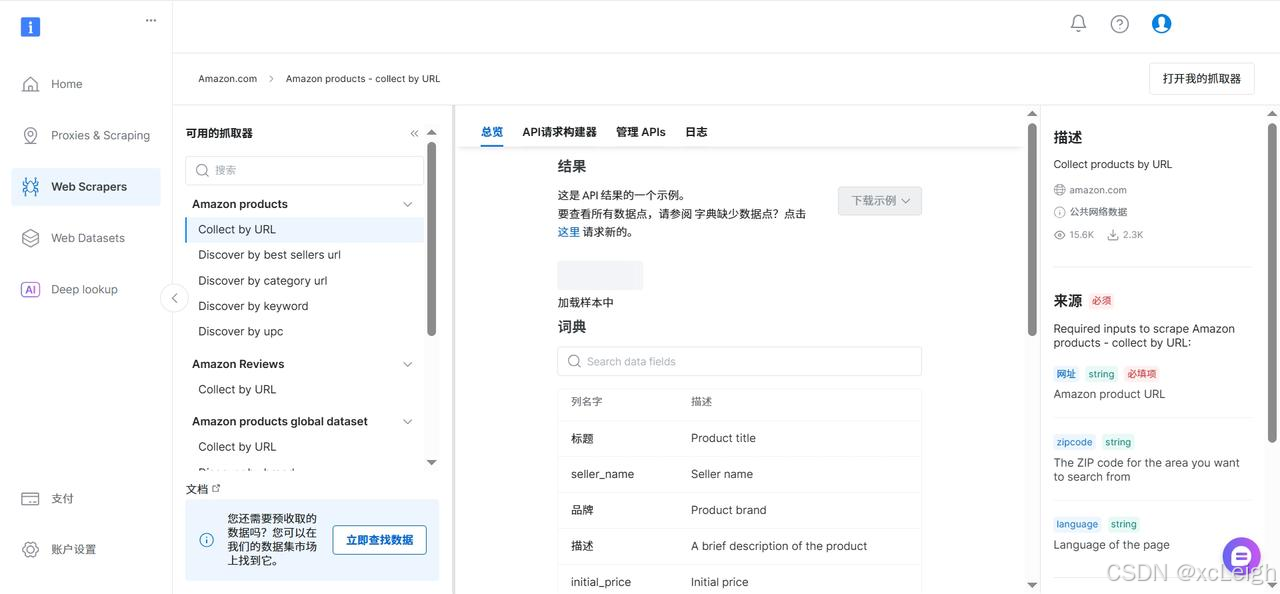Click the 标题 Product title row
The image size is (1280, 594).
tap(740, 438)
